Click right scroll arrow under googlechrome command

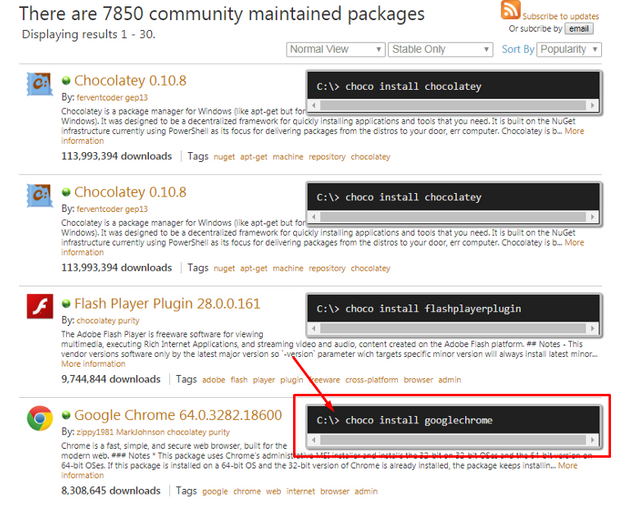click(x=593, y=439)
